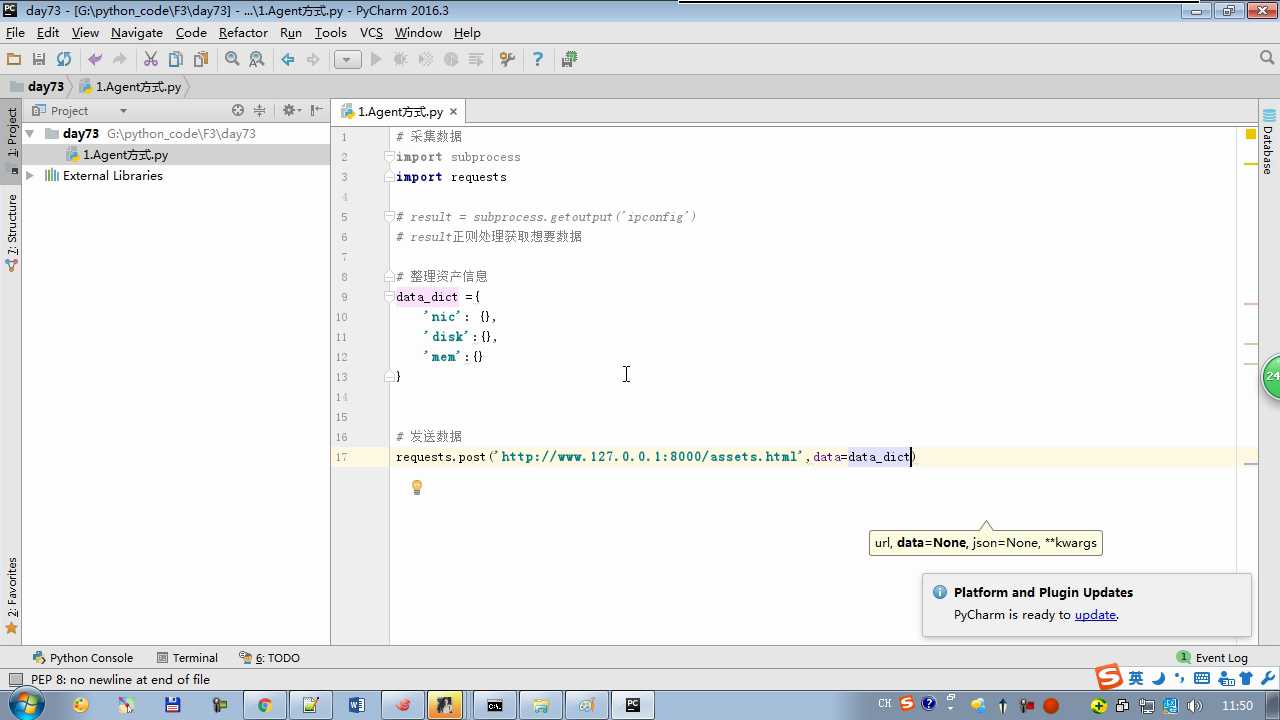Screen dimensions: 1280x720
Task: Click the Undo toolbar icon
Action: point(95,60)
